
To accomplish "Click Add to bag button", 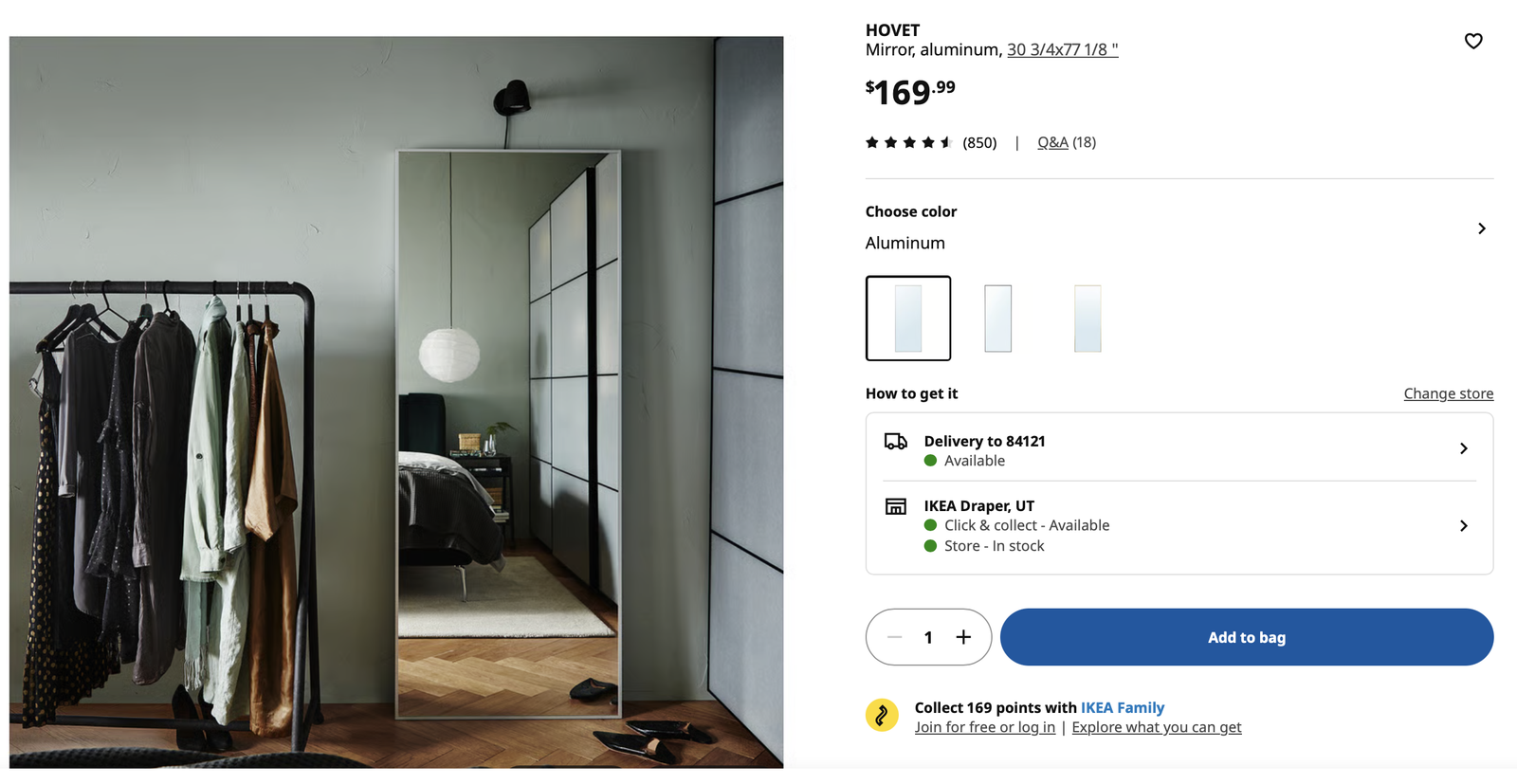I will coord(1247,637).
